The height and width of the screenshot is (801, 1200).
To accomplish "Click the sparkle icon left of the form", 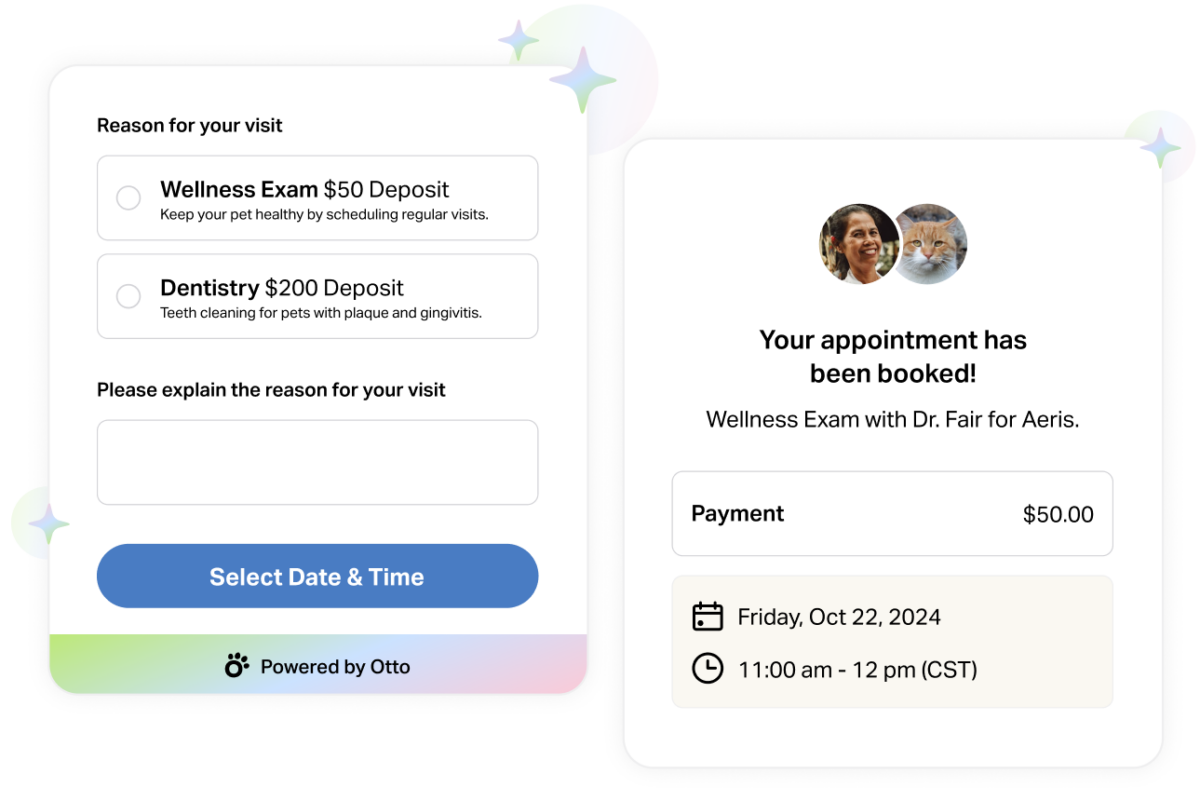I will point(47,523).
